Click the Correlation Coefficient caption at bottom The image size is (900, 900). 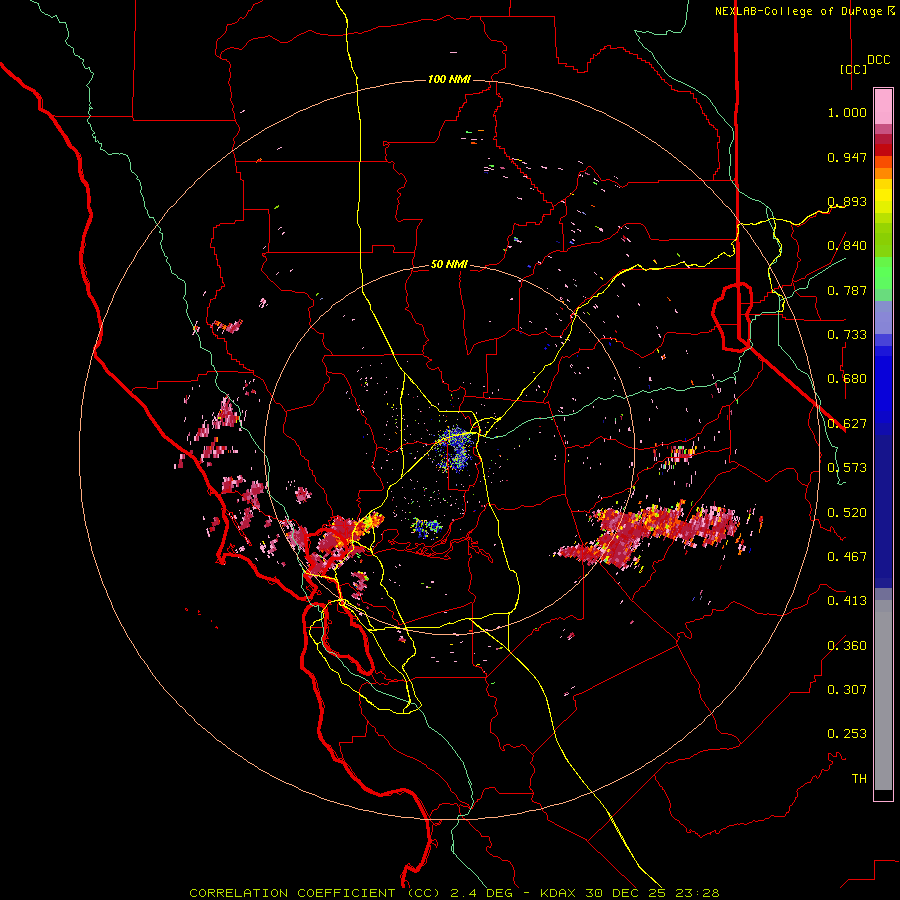pos(454,893)
